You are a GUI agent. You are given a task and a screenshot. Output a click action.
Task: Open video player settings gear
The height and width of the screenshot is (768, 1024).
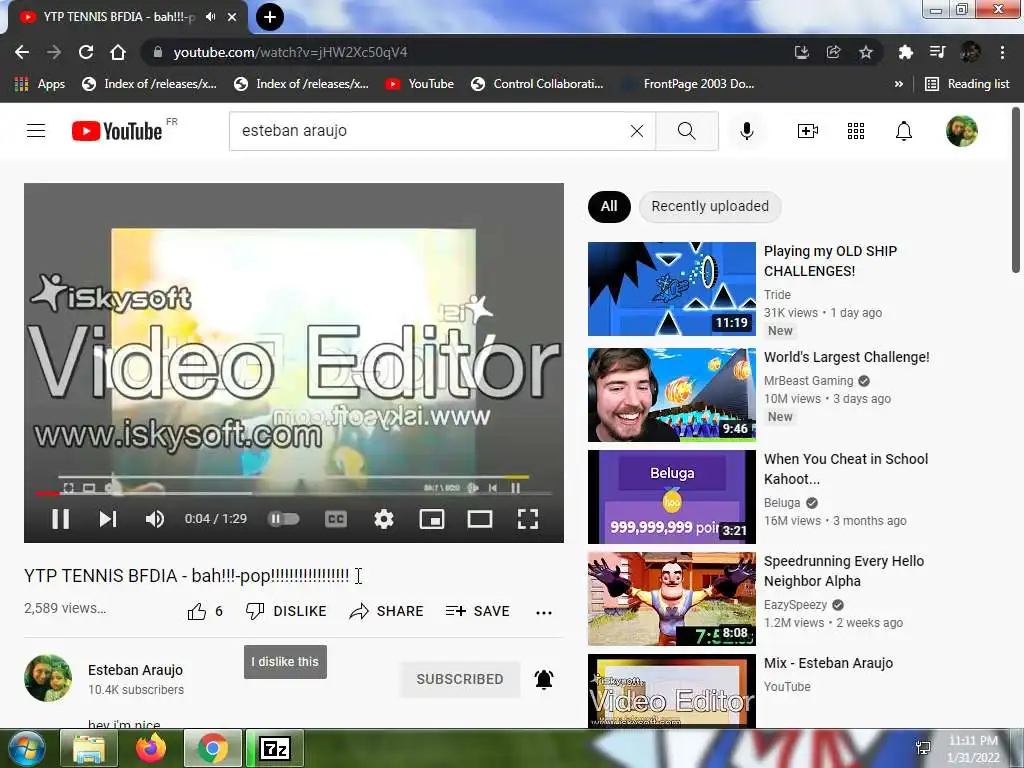click(x=384, y=519)
